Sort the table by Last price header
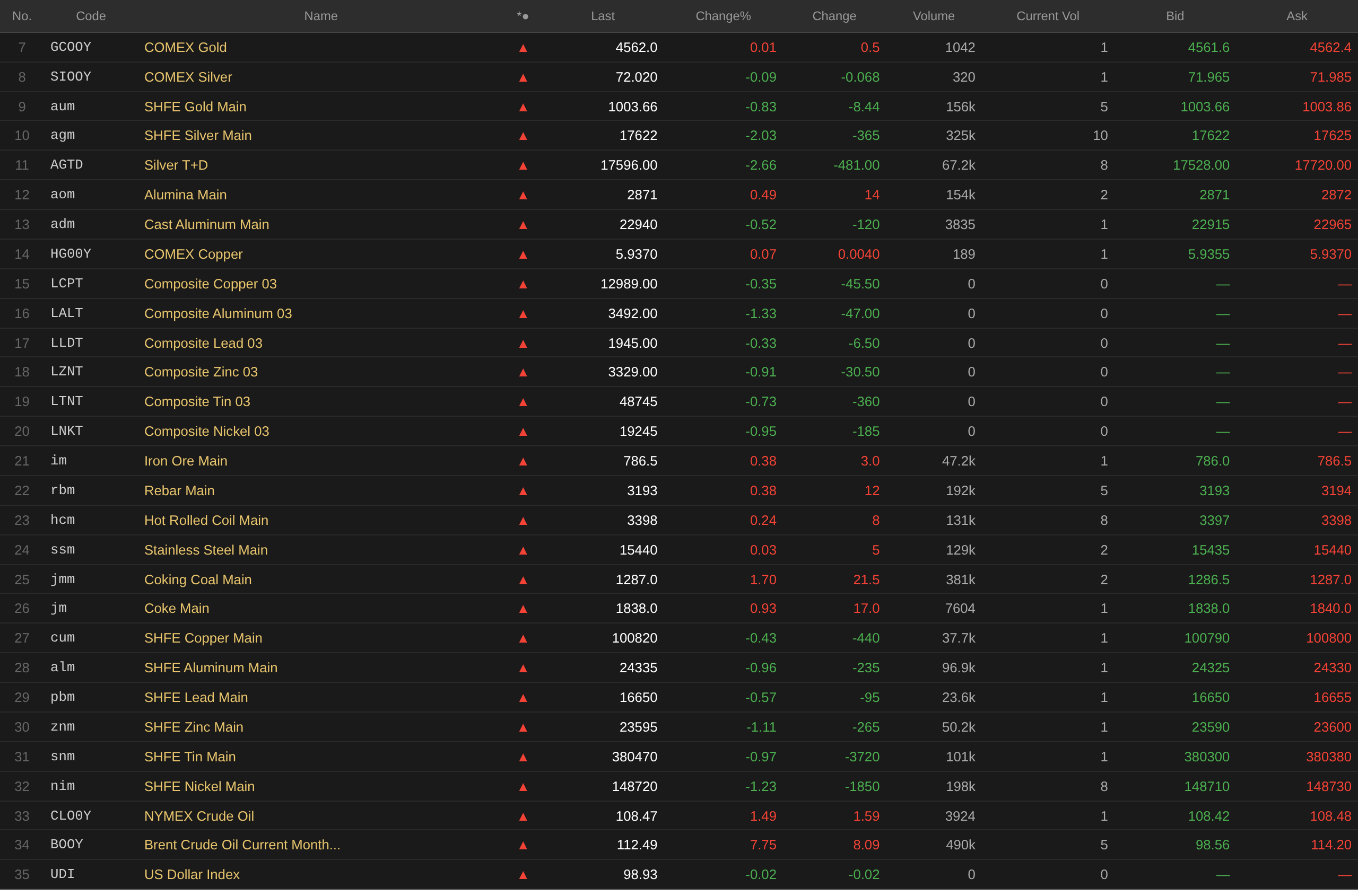The width and height of the screenshot is (1358, 896). coord(603,16)
